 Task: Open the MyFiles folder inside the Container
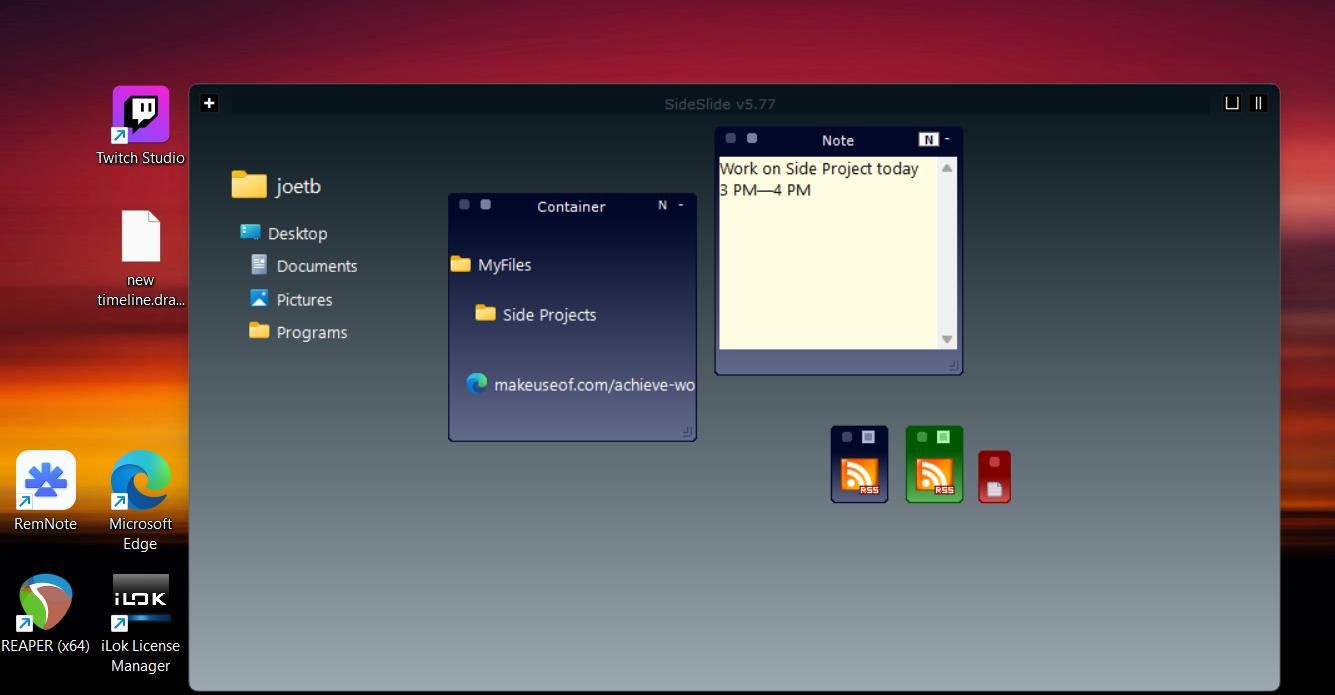[505, 264]
